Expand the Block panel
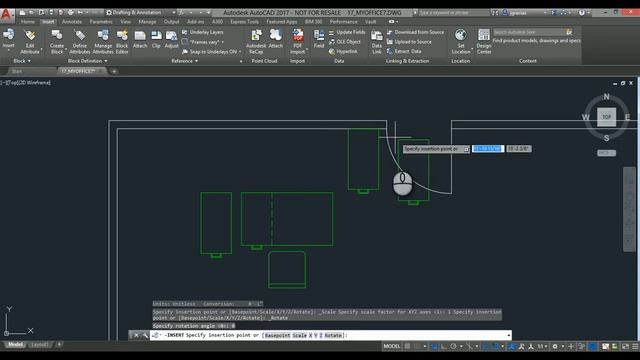 coord(22,61)
